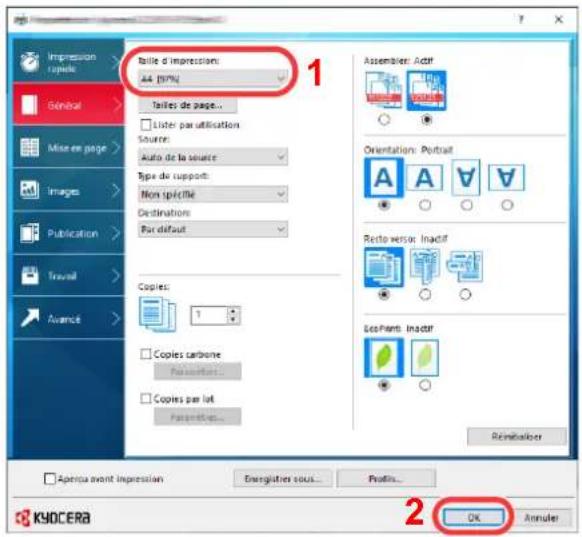Select the Assembler inactive radio button

(384, 119)
